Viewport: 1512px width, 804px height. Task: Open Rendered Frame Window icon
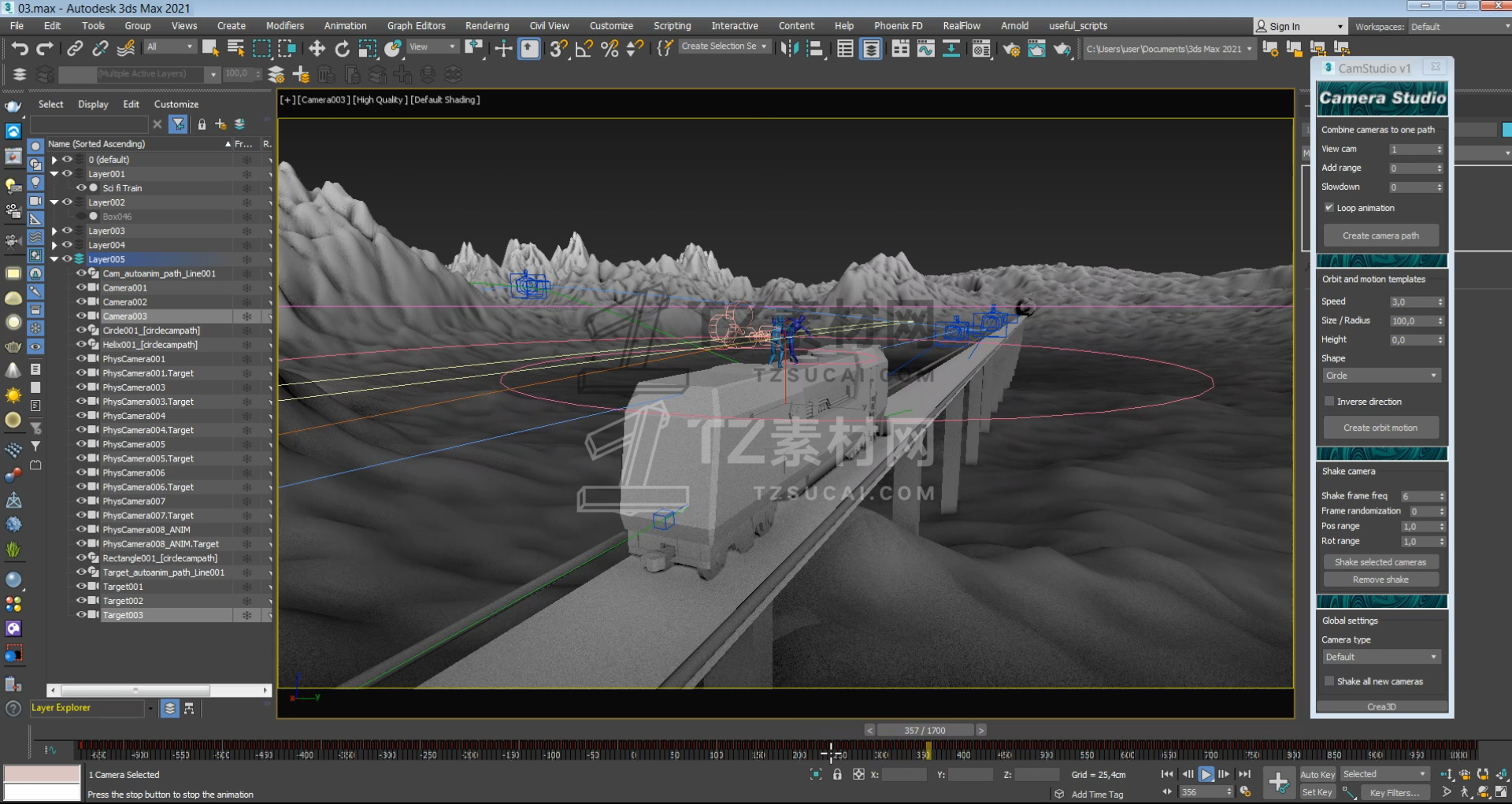(x=1037, y=49)
